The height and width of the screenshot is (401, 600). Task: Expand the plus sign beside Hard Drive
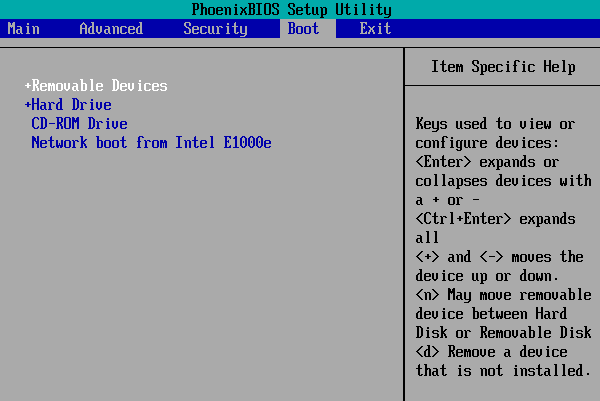click(28, 104)
